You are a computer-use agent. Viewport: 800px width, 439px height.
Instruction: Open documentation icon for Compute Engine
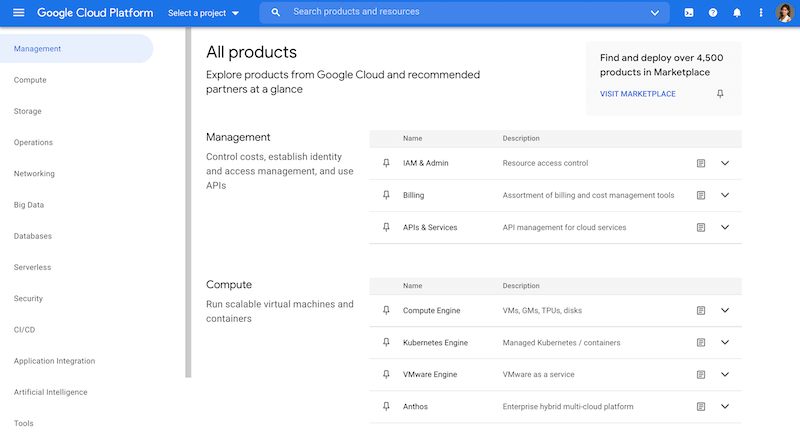701,311
